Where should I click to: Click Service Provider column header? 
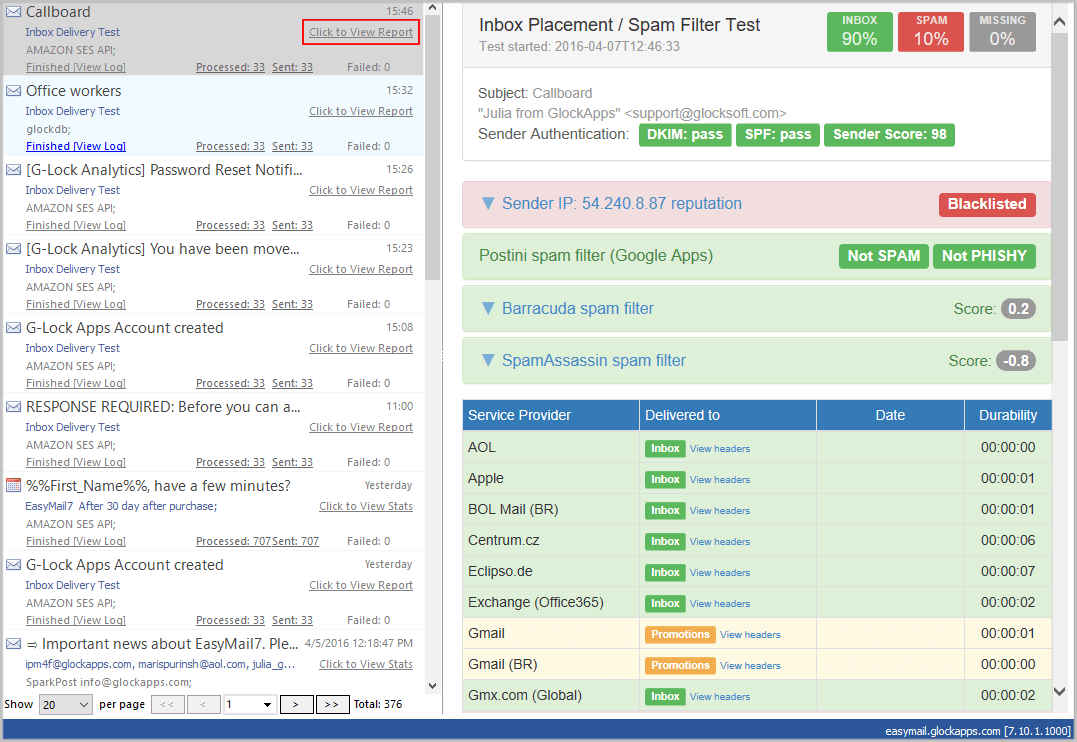click(x=551, y=415)
